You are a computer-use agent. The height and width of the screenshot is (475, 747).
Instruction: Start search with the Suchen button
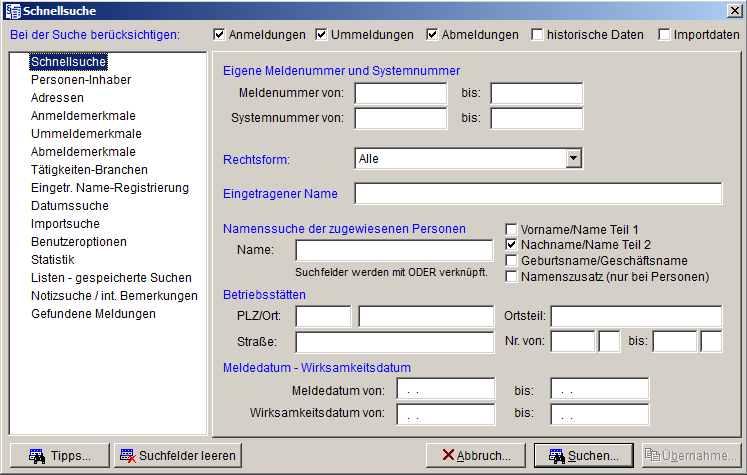point(582,456)
